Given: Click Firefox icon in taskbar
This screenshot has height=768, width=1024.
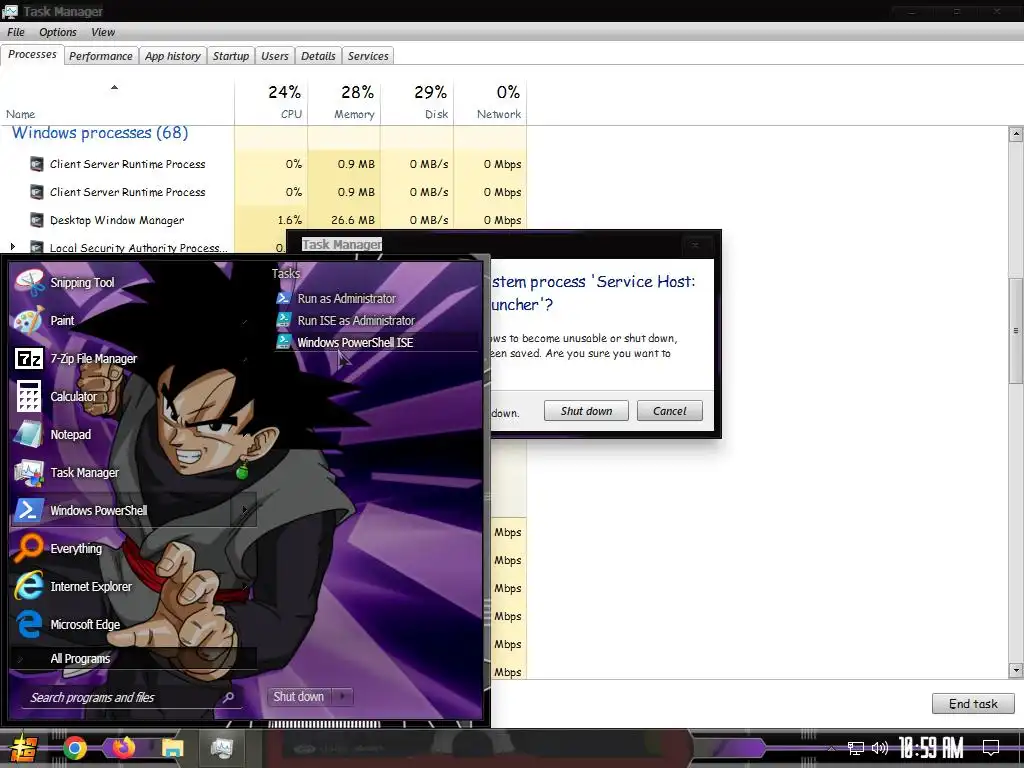Looking at the screenshot, I should (123, 747).
